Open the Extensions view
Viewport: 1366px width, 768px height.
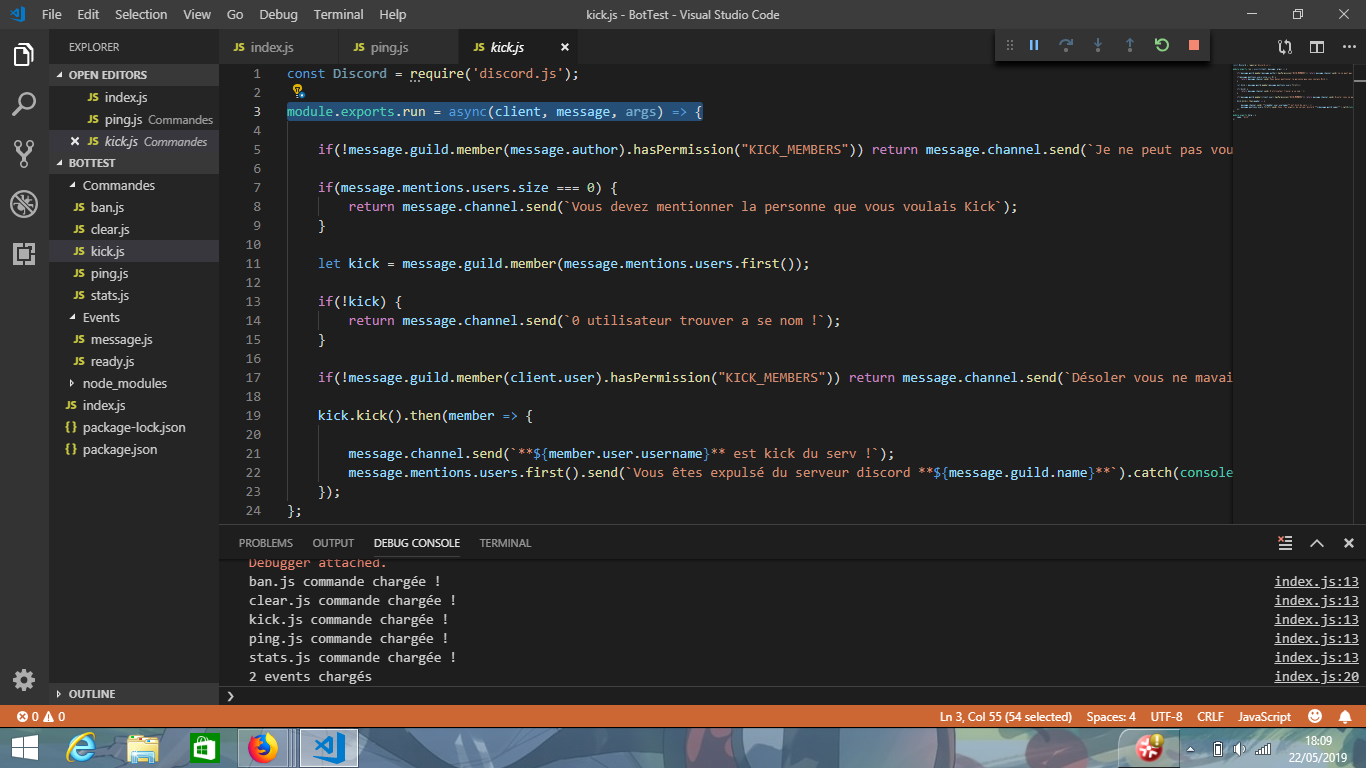(x=24, y=254)
